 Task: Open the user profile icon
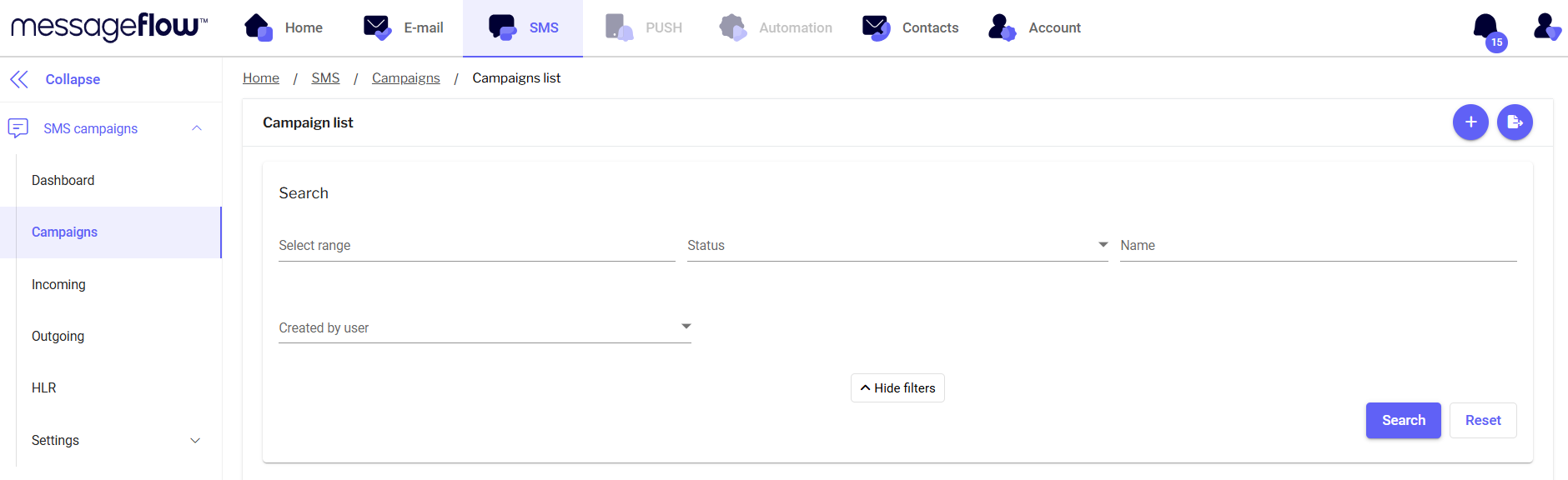[1545, 27]
